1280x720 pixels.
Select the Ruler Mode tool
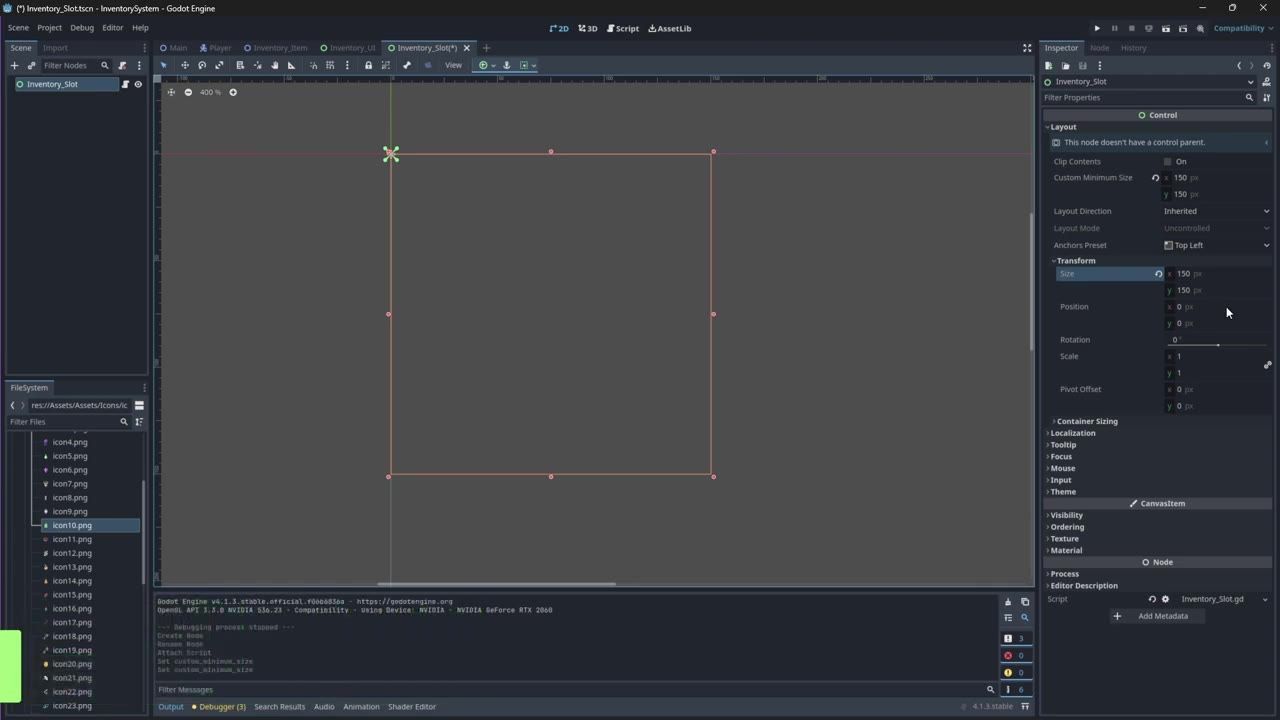[x=292, y=65]
